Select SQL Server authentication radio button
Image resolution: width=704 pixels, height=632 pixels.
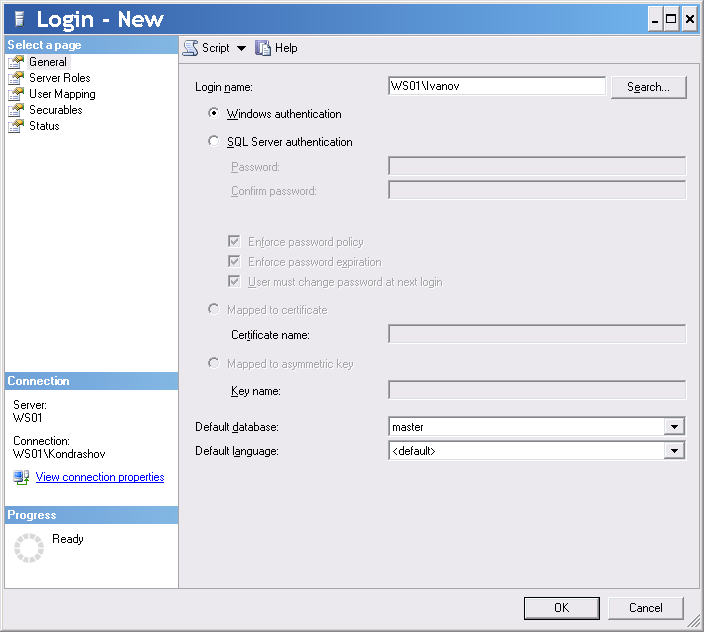214,141
